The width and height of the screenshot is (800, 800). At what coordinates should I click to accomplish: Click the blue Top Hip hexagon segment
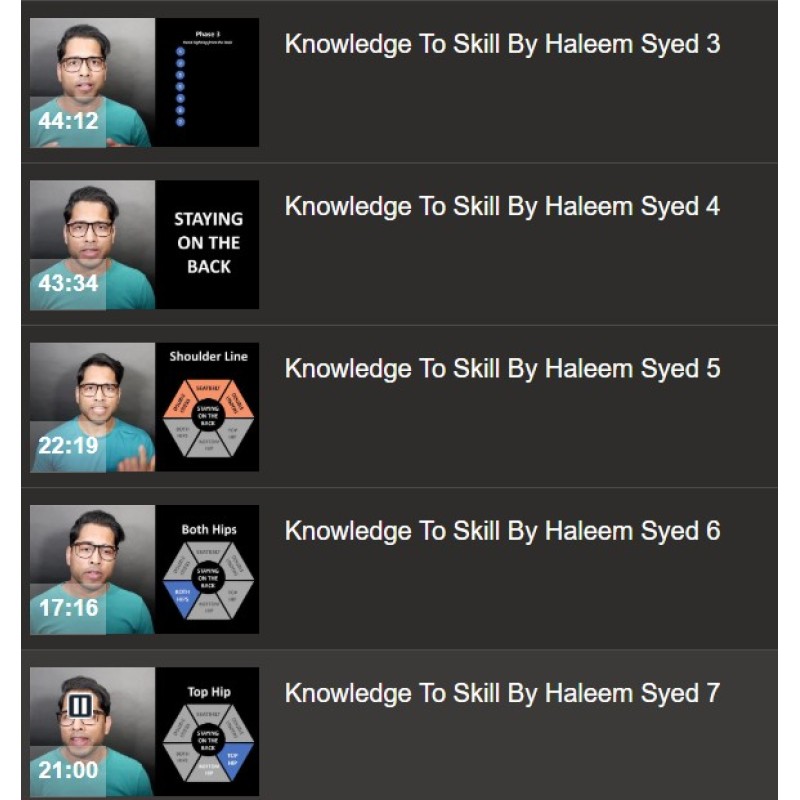point(235,759)
